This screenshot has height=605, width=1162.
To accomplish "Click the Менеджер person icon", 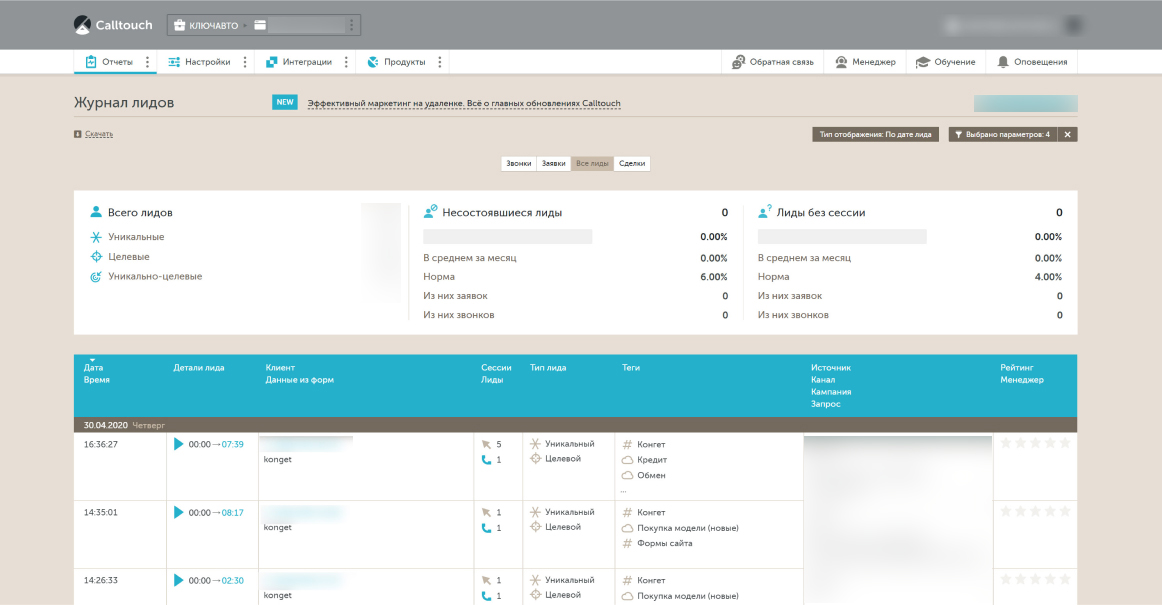I will pyautogui.click(x=841, y=62).
